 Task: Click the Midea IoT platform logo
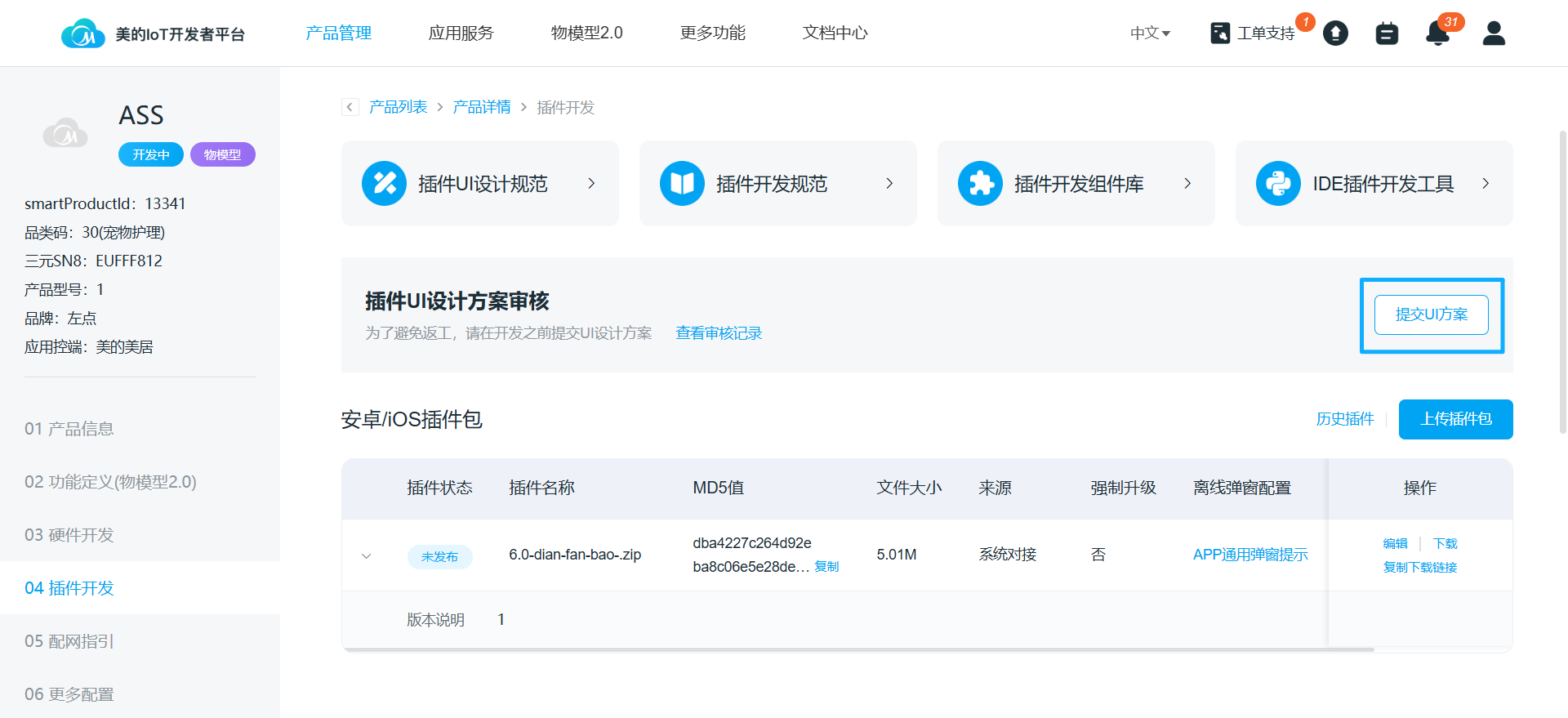coord(83,33)
